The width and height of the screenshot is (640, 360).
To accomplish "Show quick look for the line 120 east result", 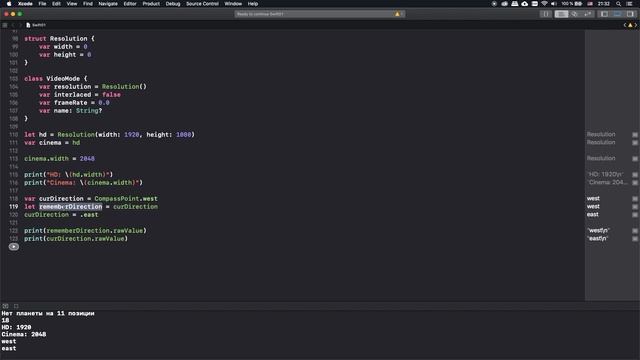I will (x=635, y=215).
